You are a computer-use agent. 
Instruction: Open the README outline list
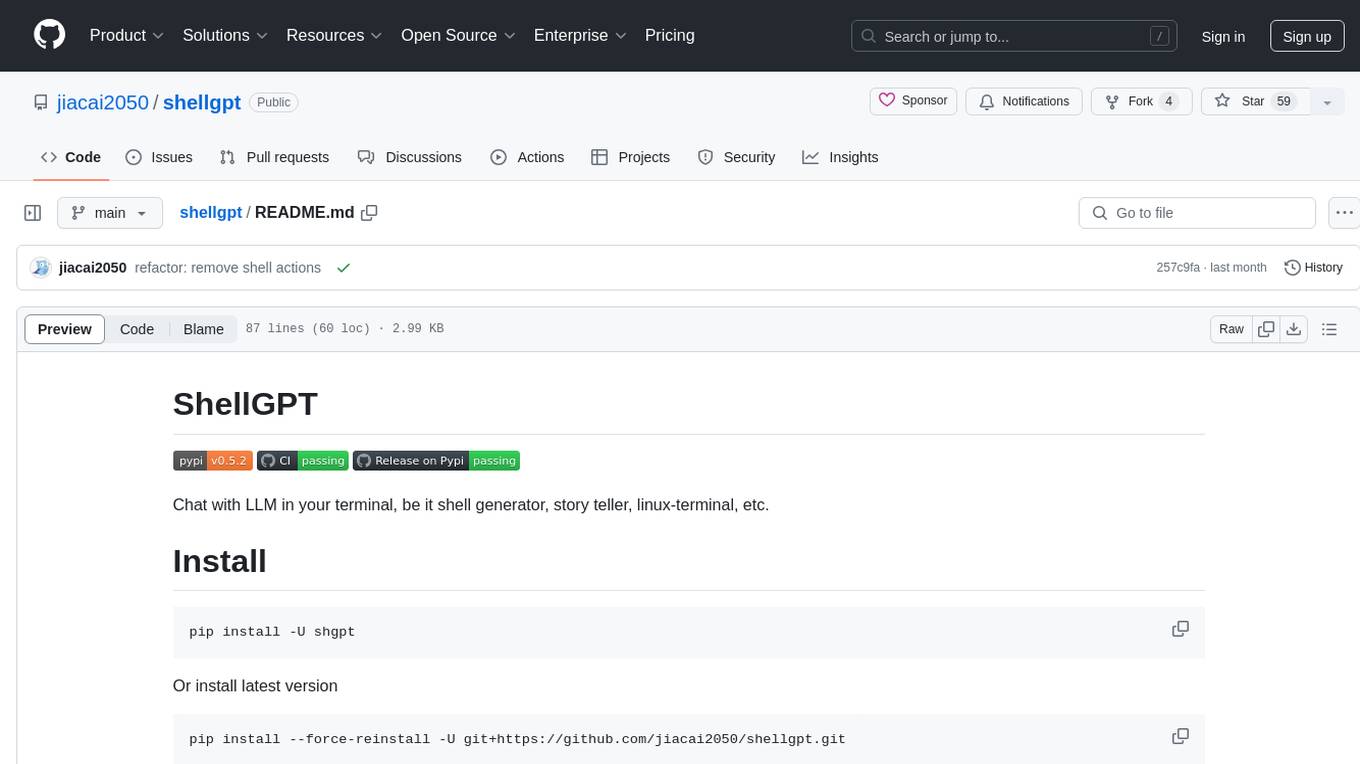pos(1329,329)
